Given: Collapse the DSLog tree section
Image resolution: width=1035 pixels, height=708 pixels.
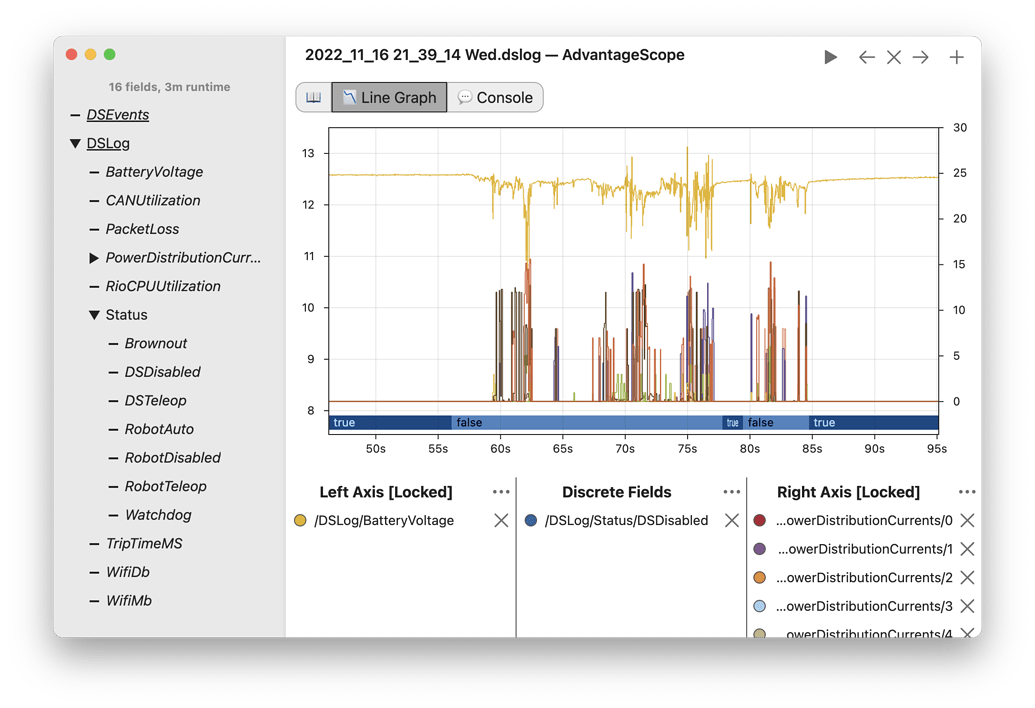Looking at the screenshot, I should click(77, 143).
